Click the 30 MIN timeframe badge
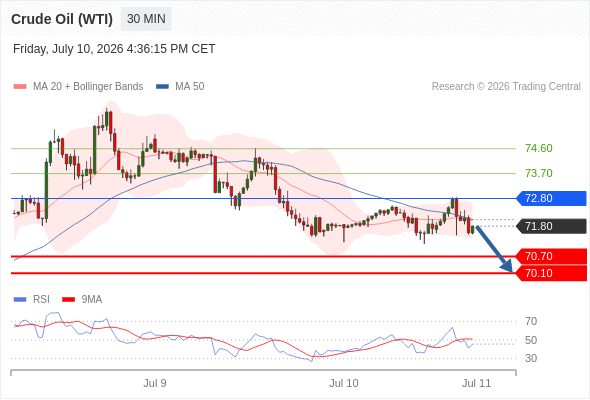The width and height of the screenshot is (590, 400). [x=146, y=19]
